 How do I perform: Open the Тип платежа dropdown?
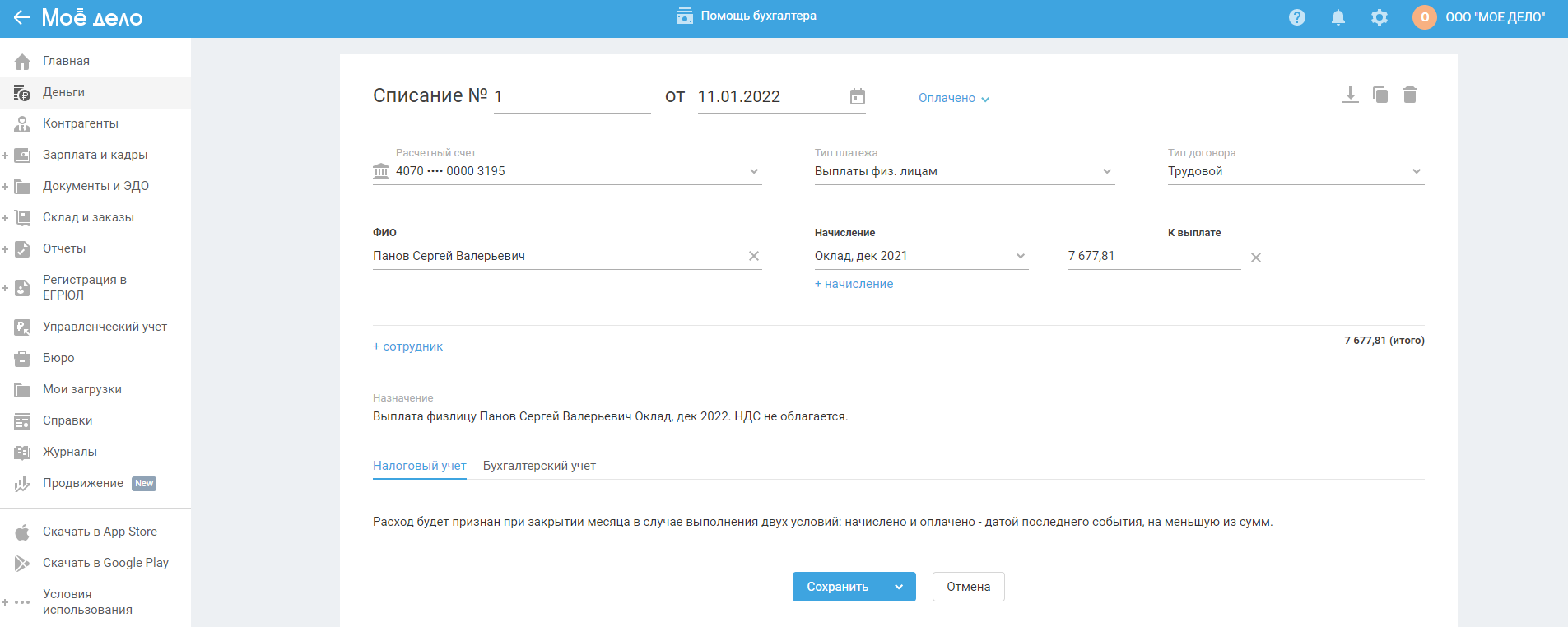1107,171
